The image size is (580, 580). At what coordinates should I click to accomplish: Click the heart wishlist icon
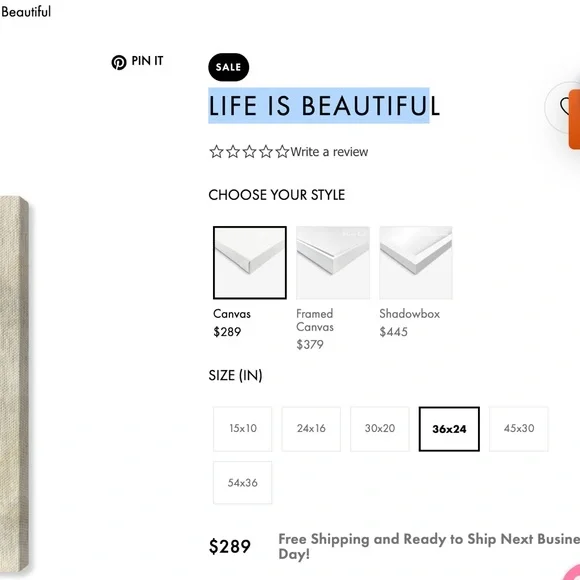click(563, 106)
